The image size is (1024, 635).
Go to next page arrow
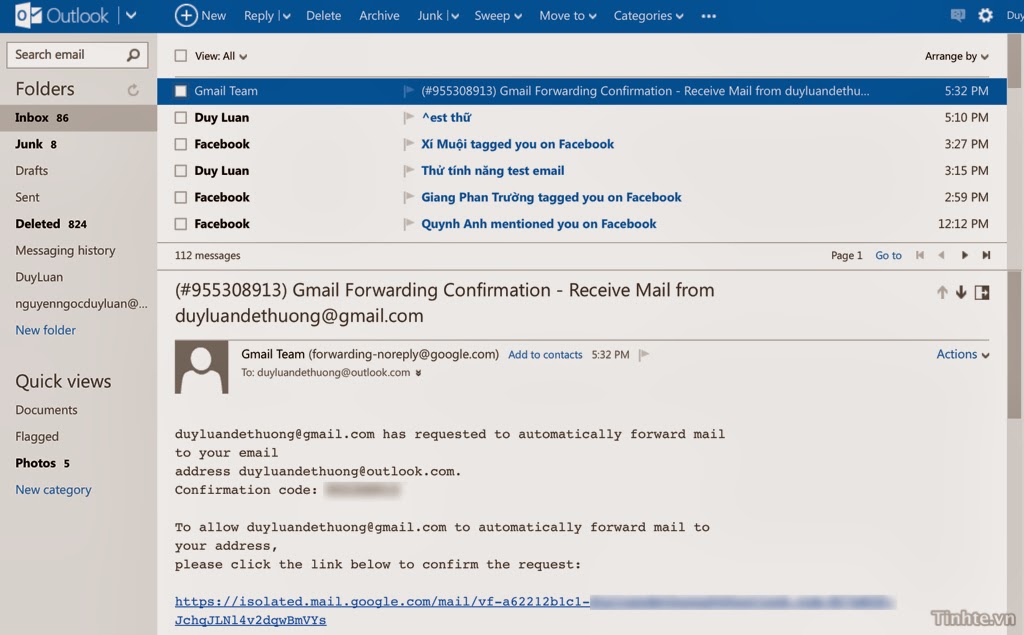965,255
